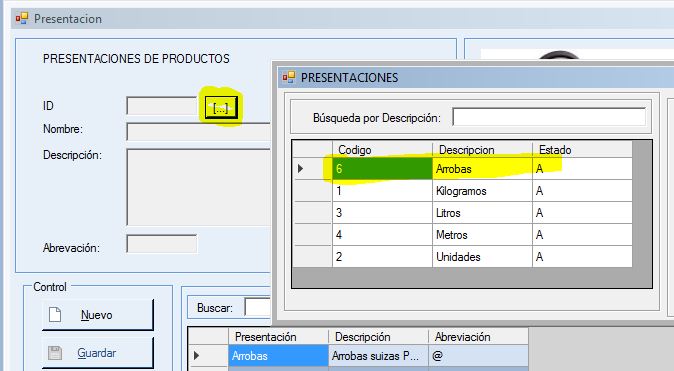The width and height of the screenshot is (674, 371).
Task: Click the blank page icon on Nuevo
Action: pos(55,315)
